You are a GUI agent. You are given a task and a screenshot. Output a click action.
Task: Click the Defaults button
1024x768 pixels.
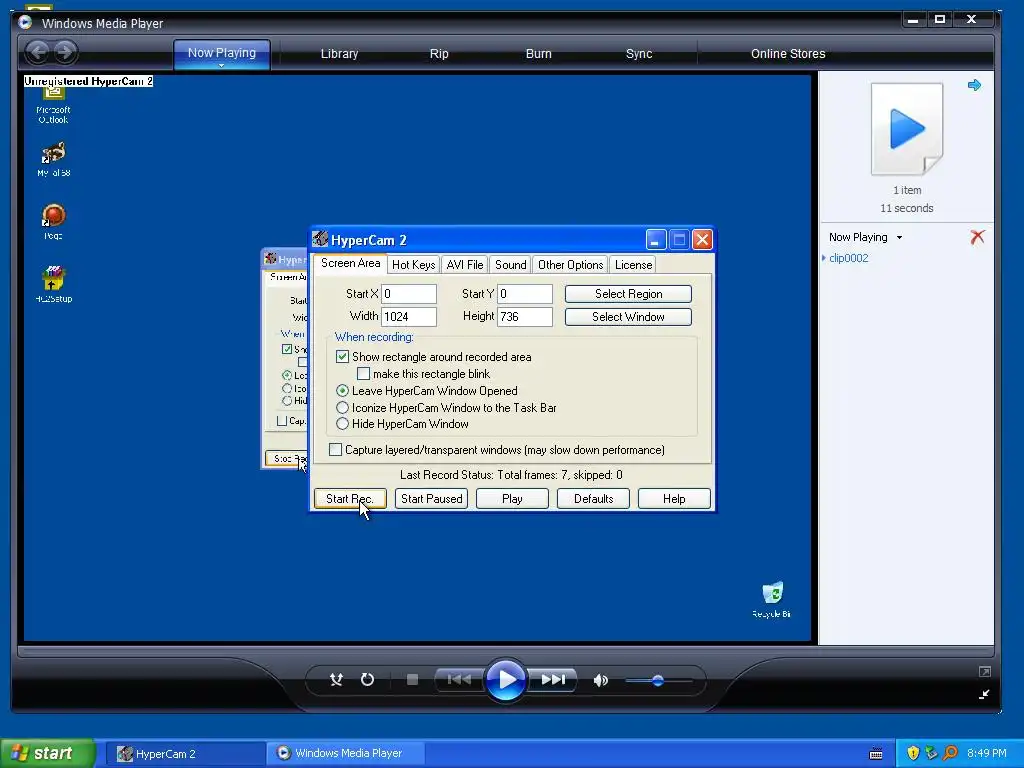coord(593,499)
